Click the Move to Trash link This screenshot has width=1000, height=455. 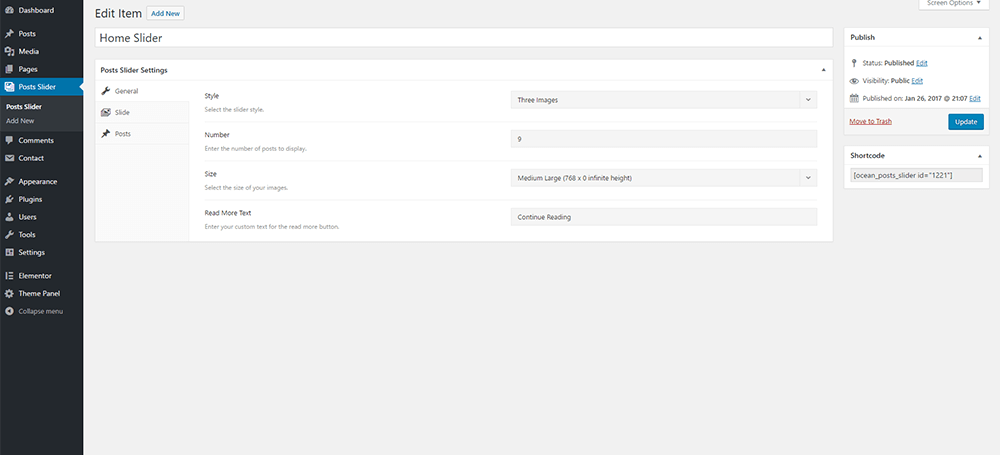[870, 121]
